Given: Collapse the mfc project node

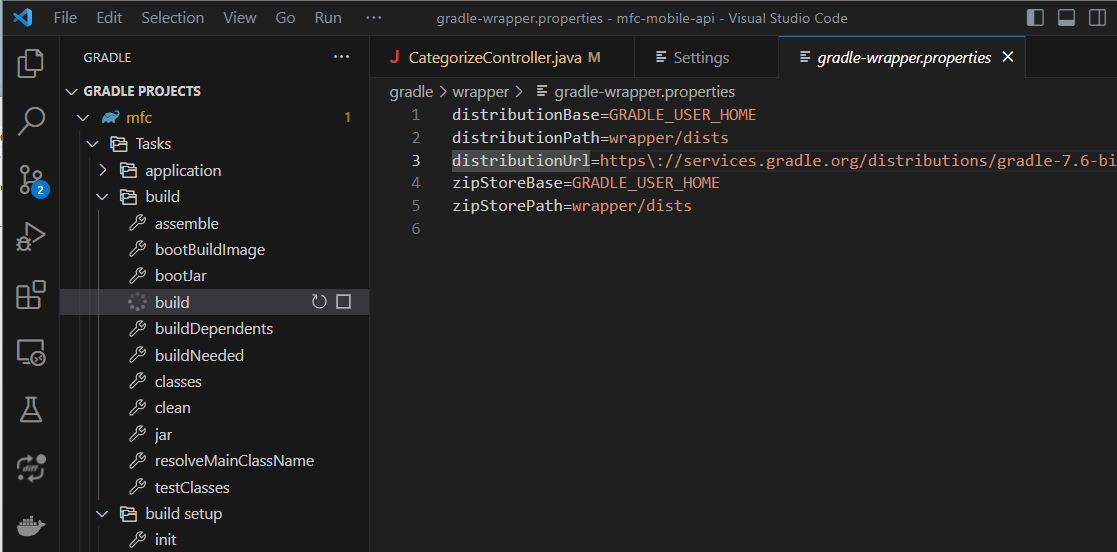Looking at the screenshot, I should tap(83, 118).
